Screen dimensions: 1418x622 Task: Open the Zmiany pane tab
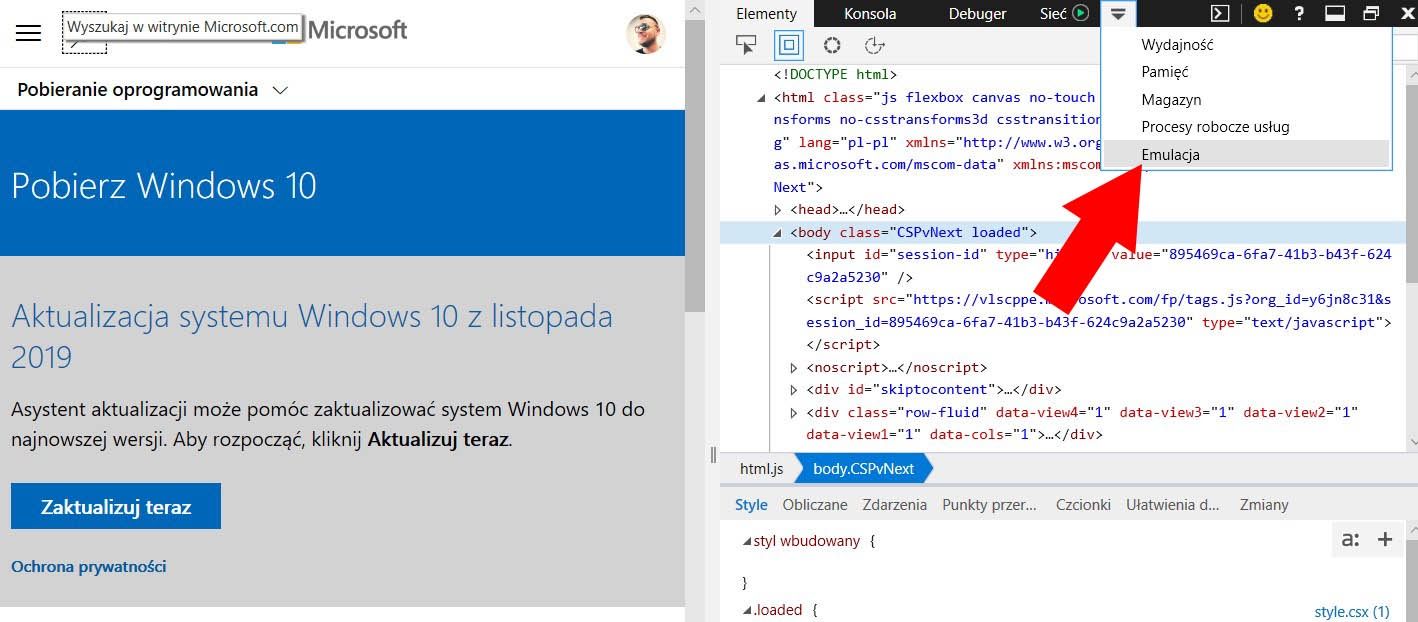point(1264,505)
